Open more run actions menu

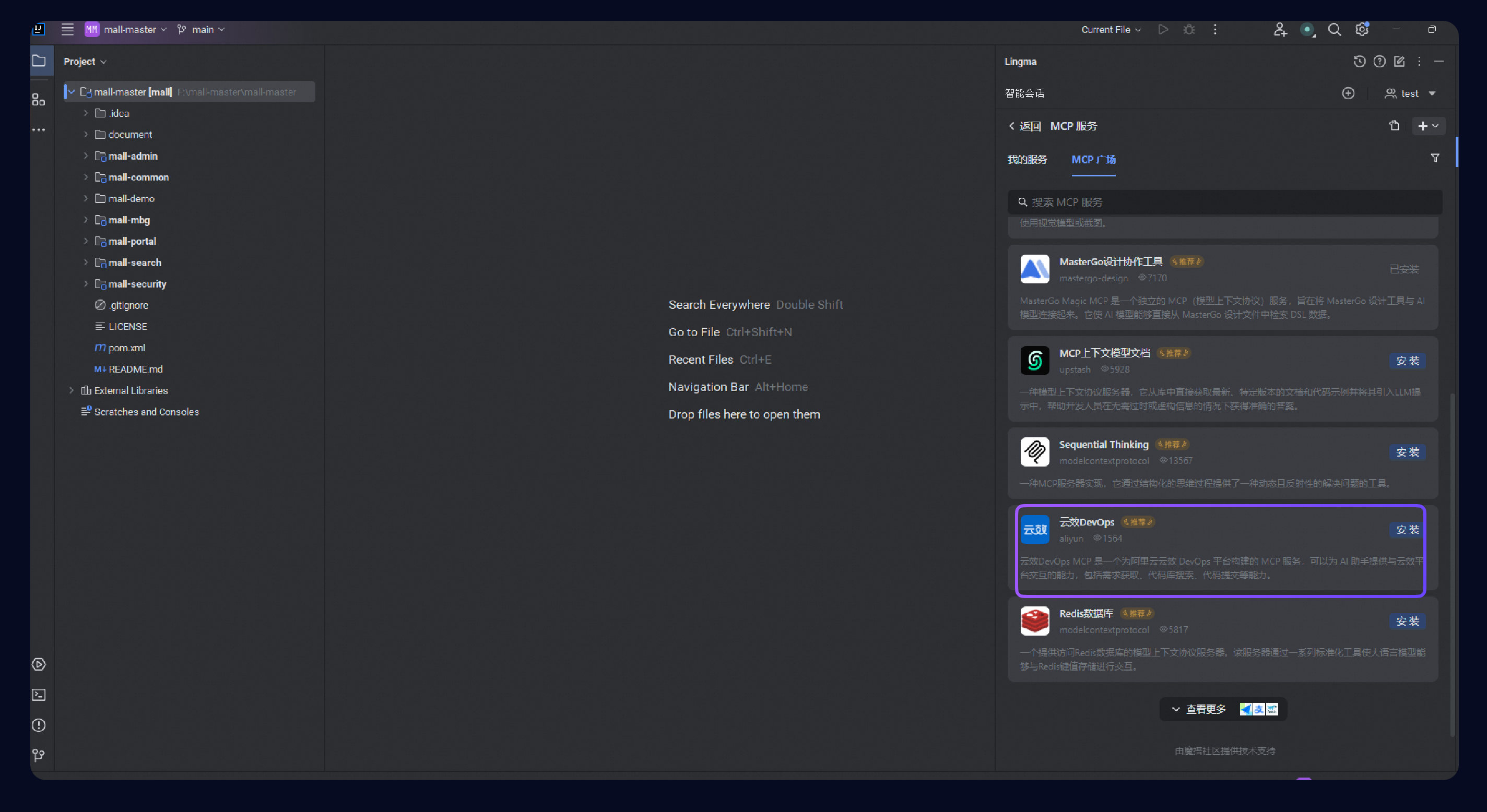coord(1215,29)
